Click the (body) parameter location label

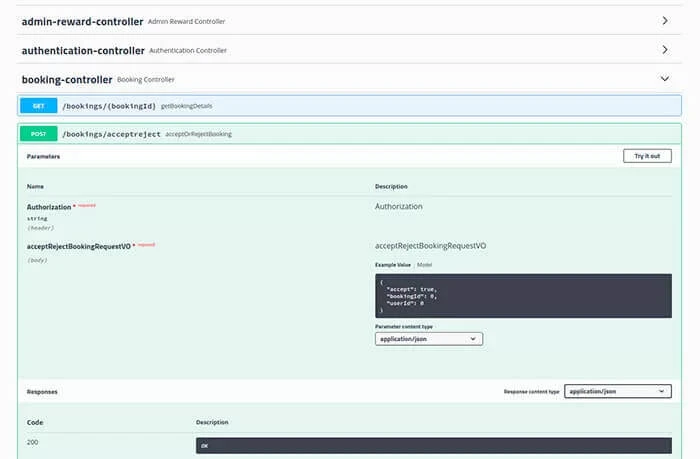(37, 260)
